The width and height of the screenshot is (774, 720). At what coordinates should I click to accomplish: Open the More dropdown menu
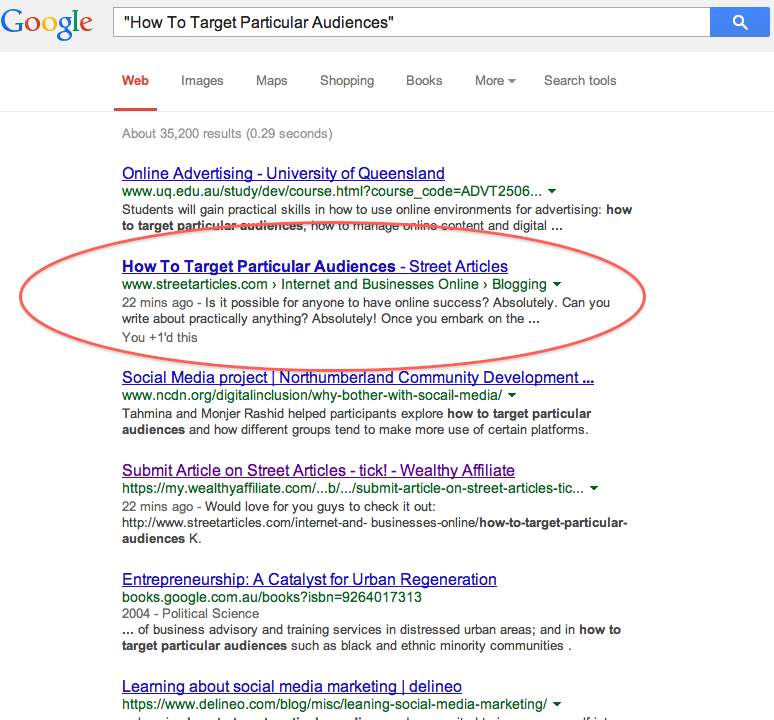[x=495, y=80]
